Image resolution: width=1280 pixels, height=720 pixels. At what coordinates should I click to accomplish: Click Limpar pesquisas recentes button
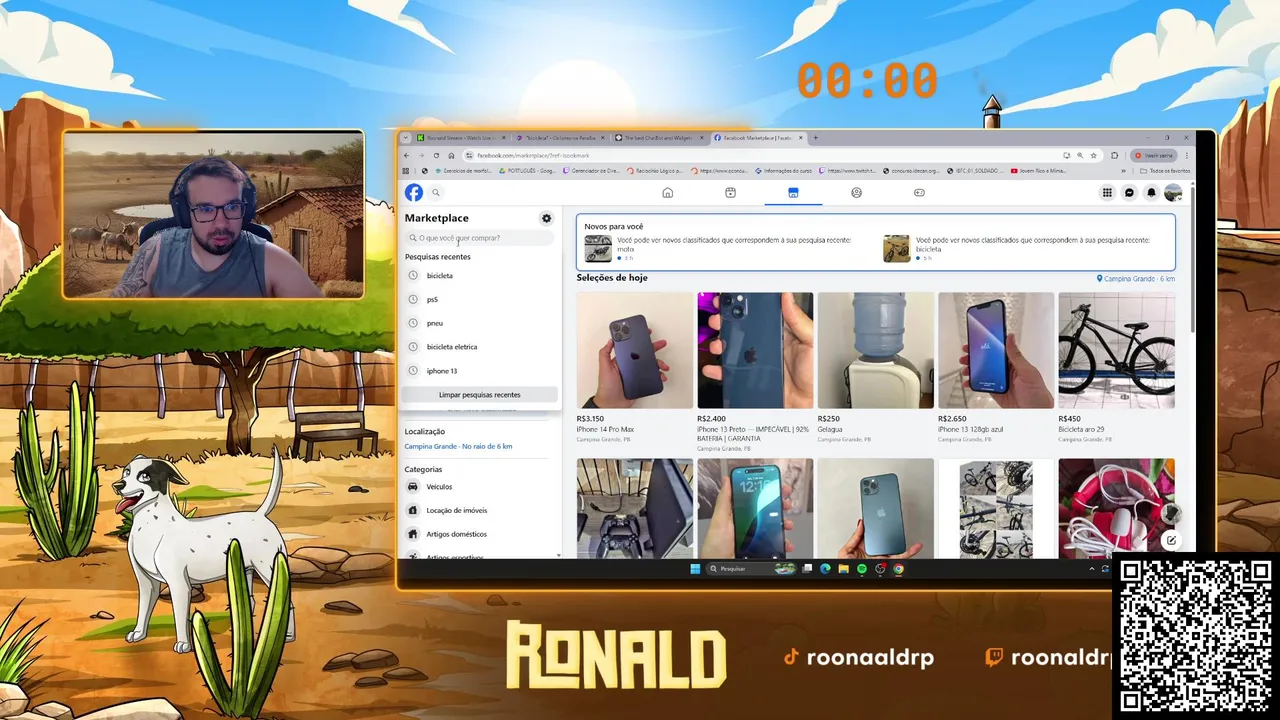coord(479,395)
